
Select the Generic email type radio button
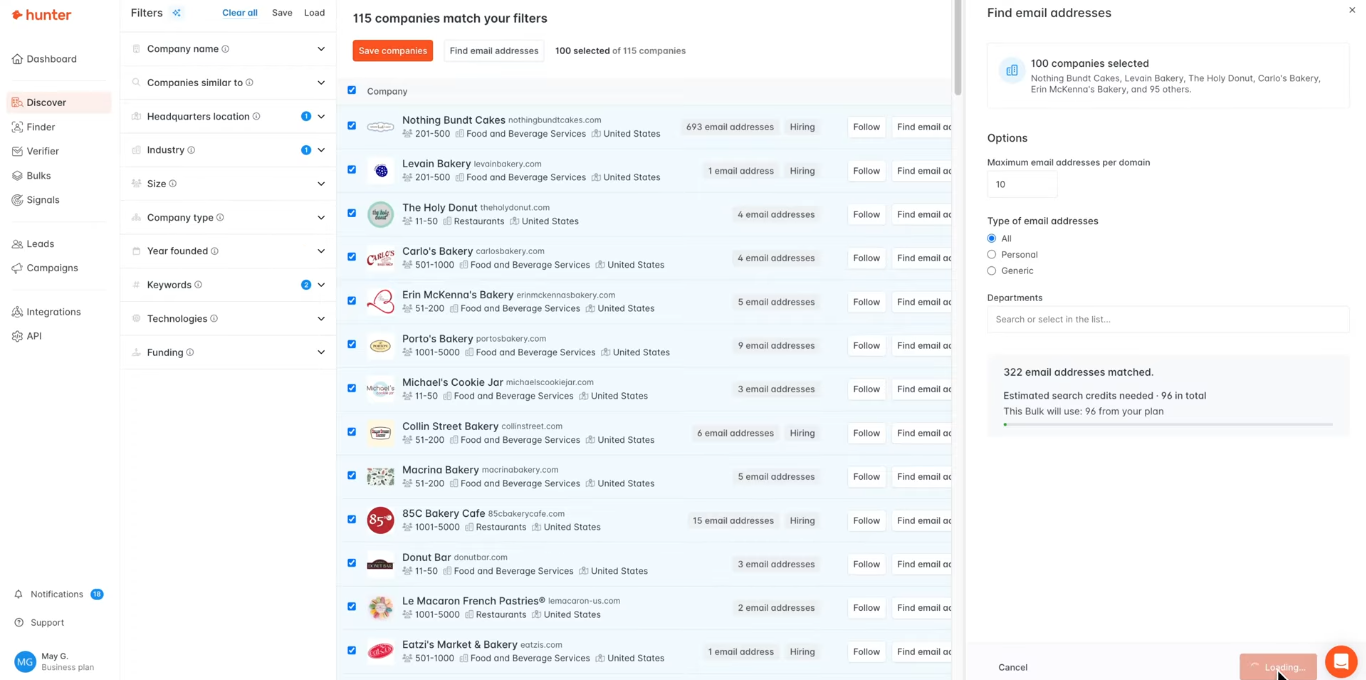point(992,271)
